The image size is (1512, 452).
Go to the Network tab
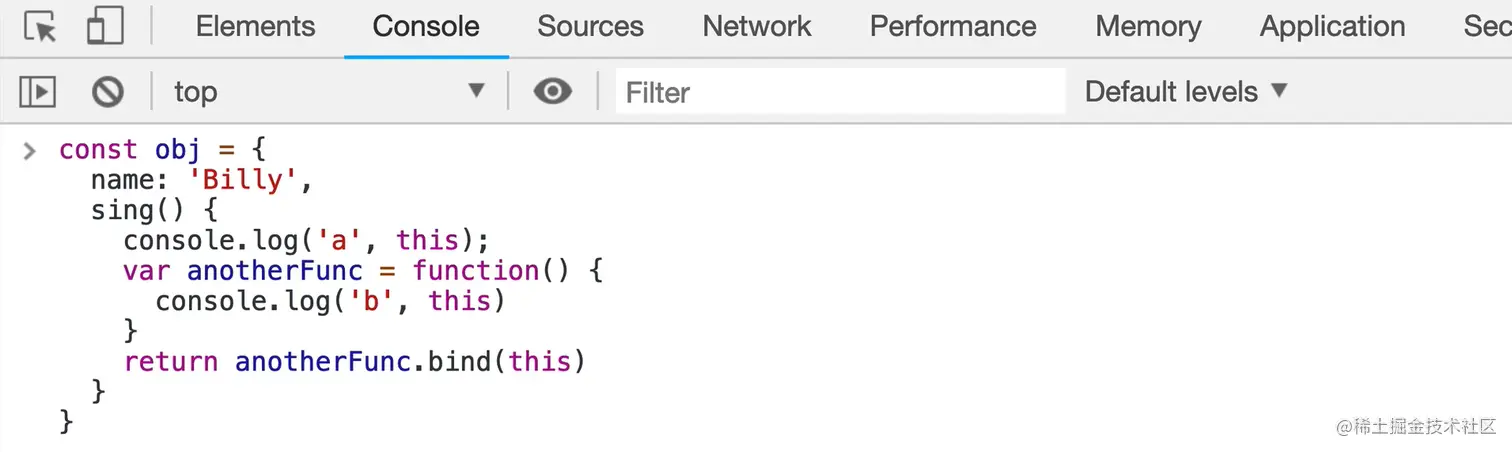(x=757, y=27)
